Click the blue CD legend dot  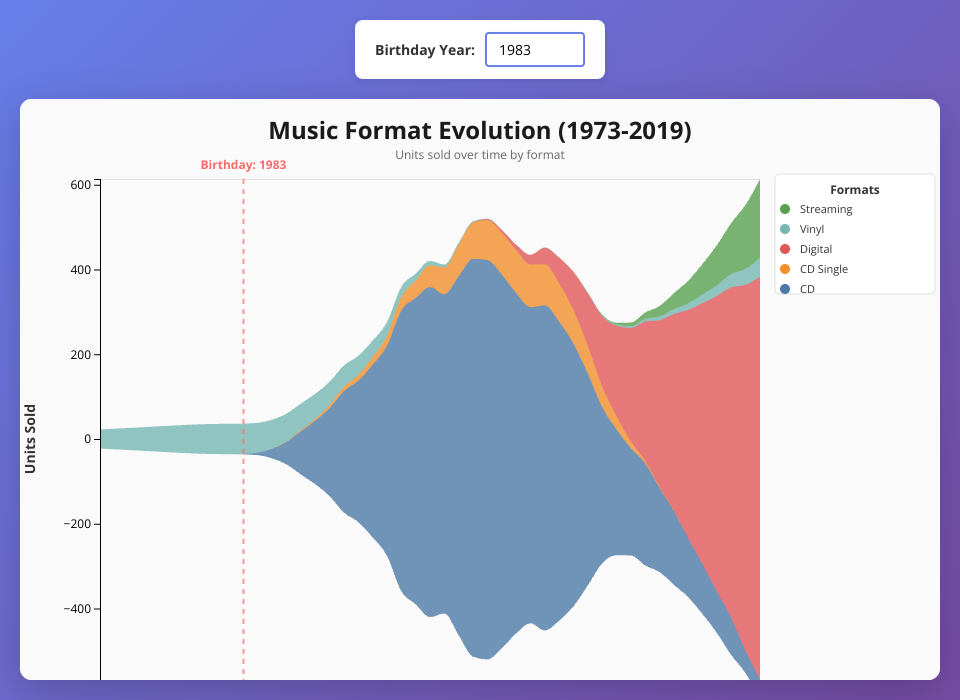[x=785, y=288]
